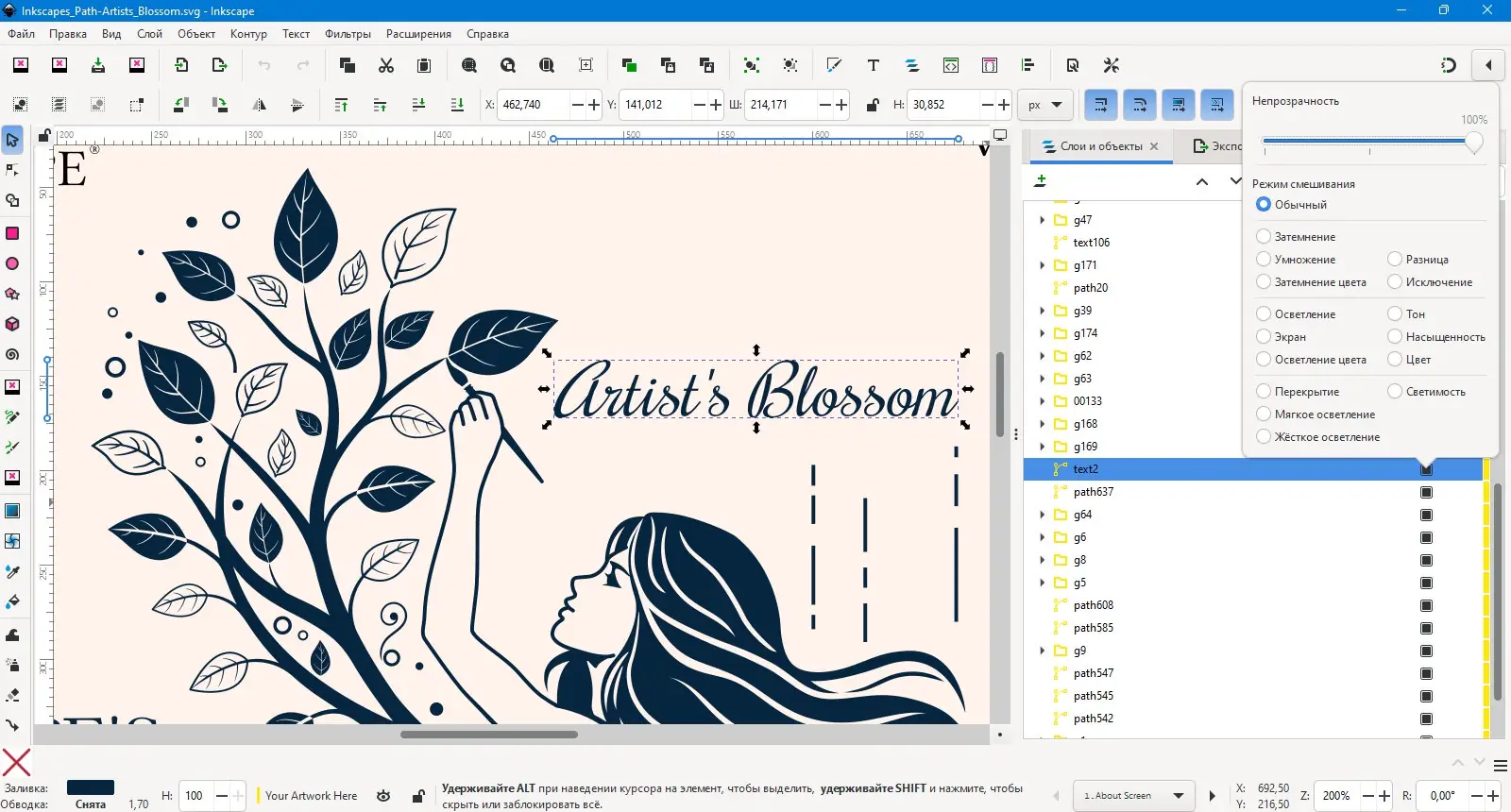Toggle visibility of path637 row
The image size is (1511, 812).
(x=1426, y=492)
